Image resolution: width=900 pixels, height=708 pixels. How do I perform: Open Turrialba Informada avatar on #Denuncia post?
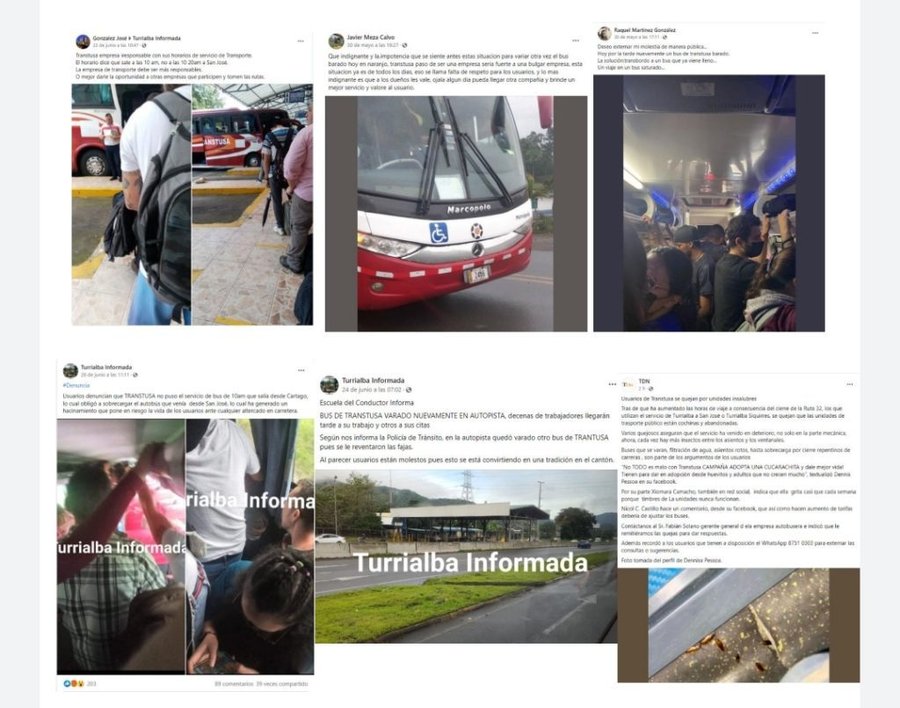tap(70, 370)
